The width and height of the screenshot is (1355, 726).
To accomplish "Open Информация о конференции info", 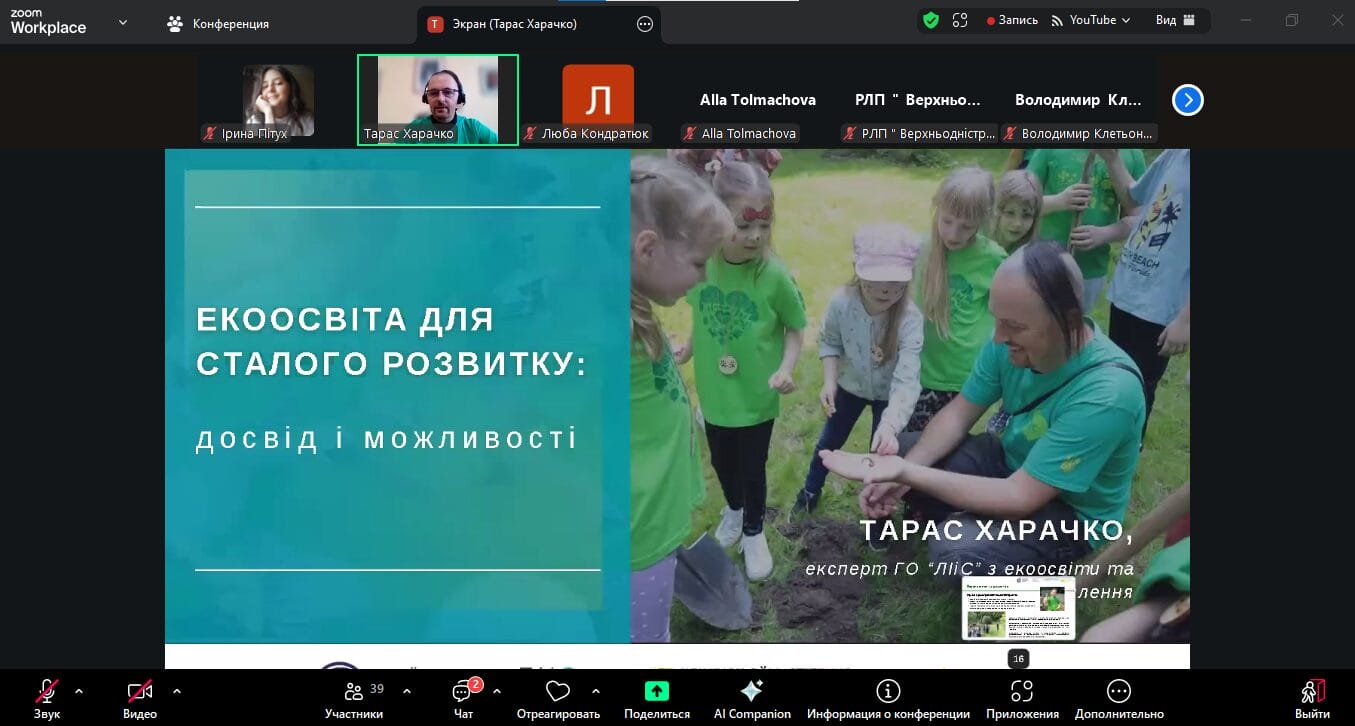I will tap(887, 692).
